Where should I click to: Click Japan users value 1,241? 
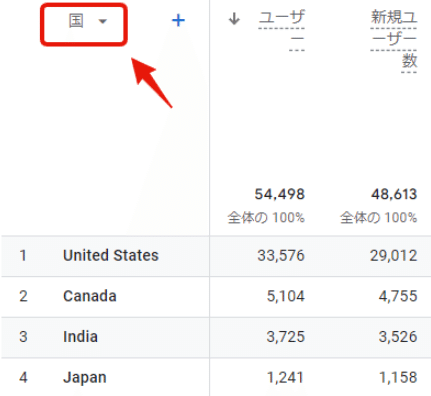[x=286, y=378]
